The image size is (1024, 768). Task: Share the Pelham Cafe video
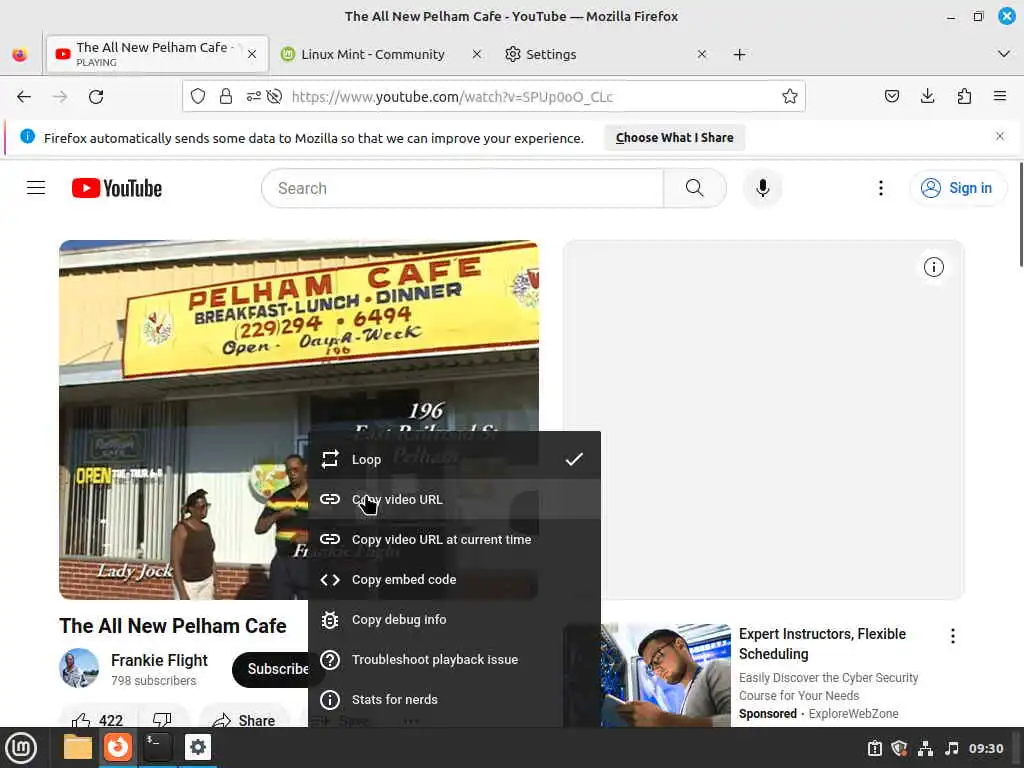pyautogui.click(x=244, y=720)
